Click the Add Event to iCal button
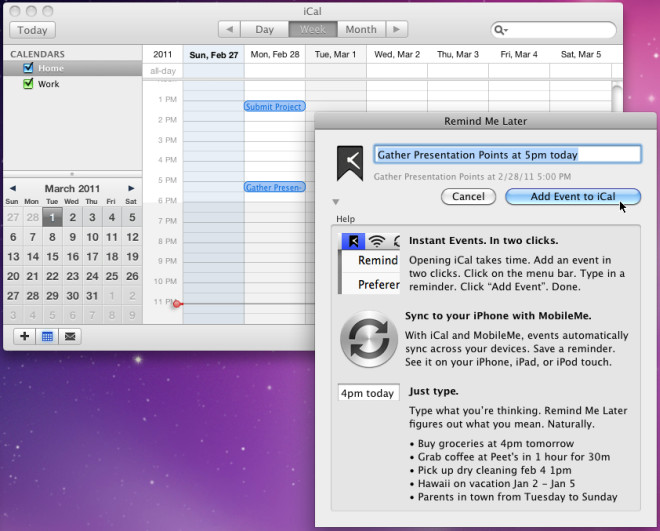This screenshot has height=531, width=660. 572,197
